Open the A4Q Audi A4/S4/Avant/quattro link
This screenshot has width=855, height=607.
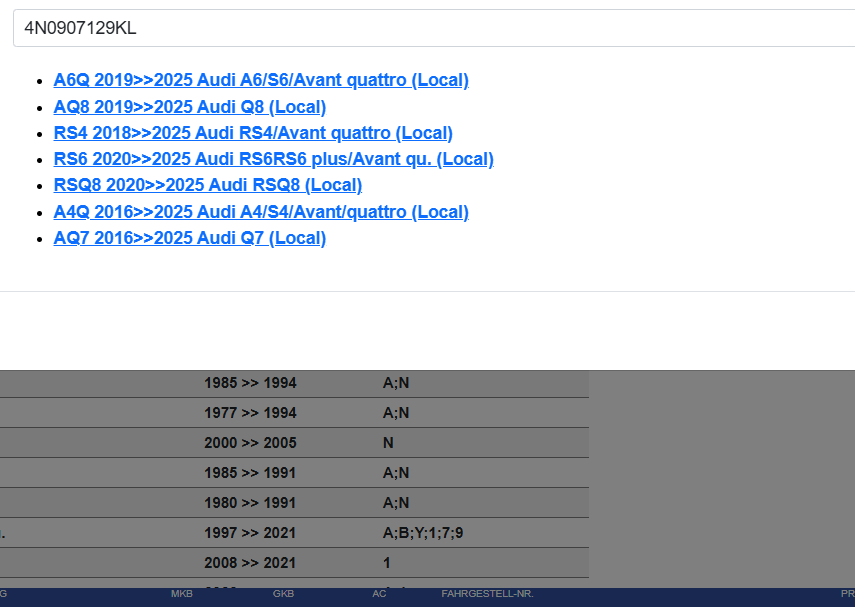[x=261, y=212]
